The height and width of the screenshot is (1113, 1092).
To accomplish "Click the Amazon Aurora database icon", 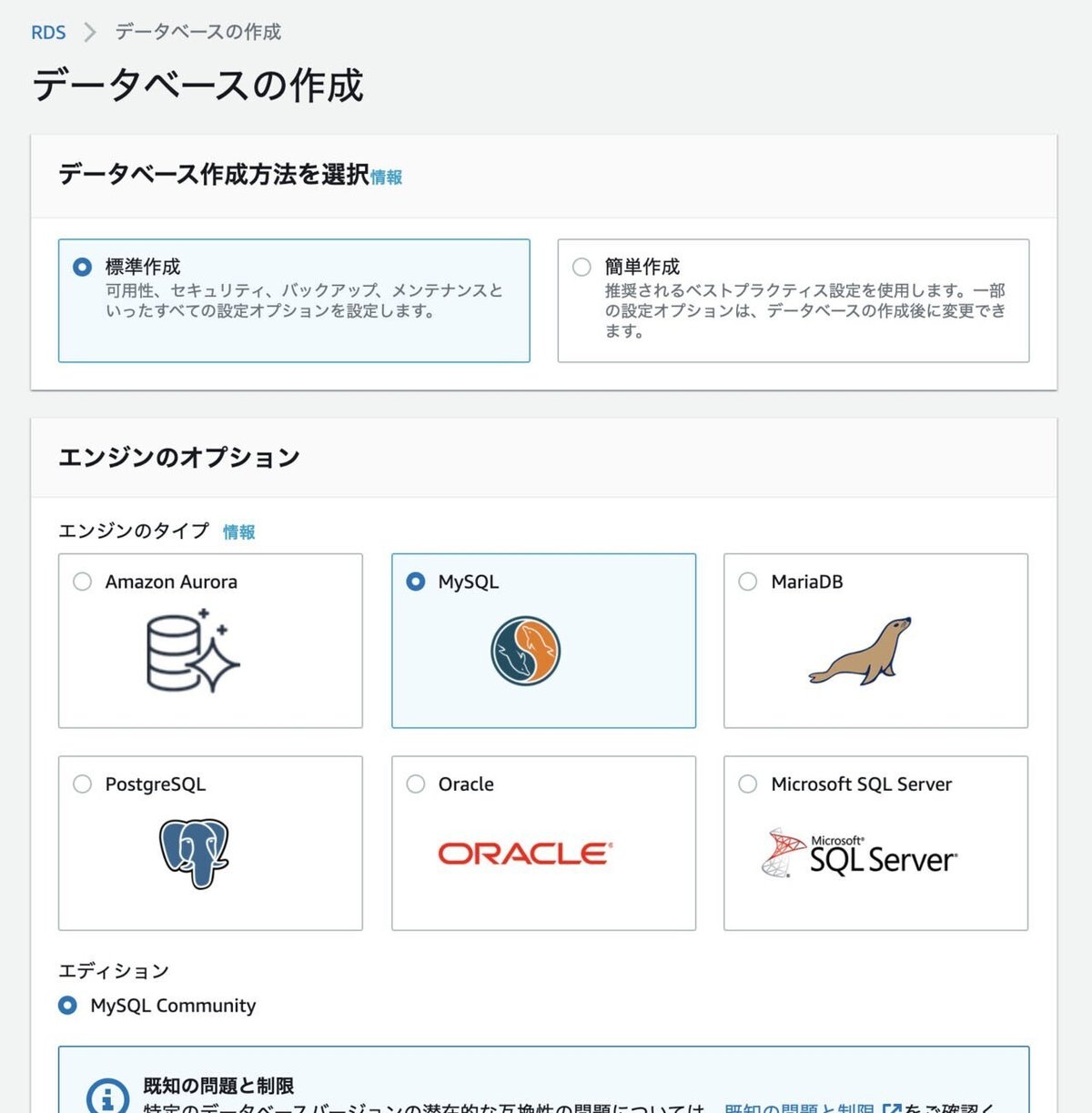I will pyautogui.click(x=193, y=652).
